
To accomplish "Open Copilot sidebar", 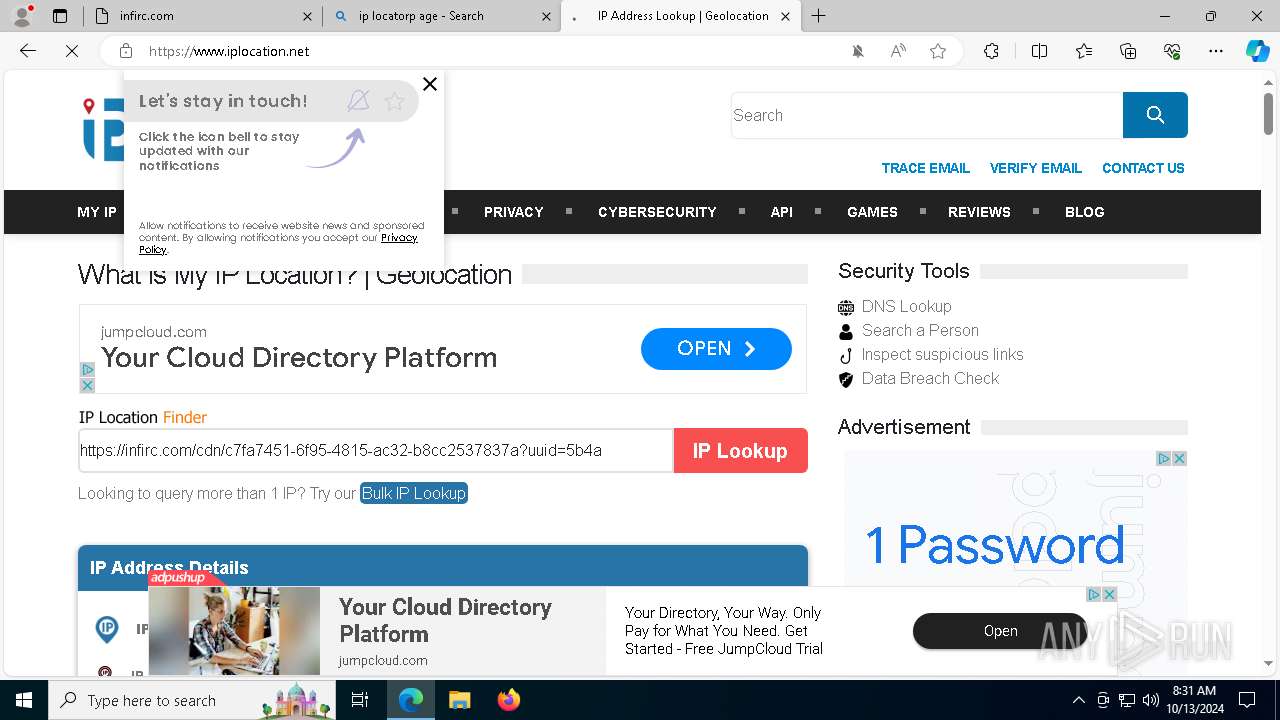I will (x=1257, y=51).
